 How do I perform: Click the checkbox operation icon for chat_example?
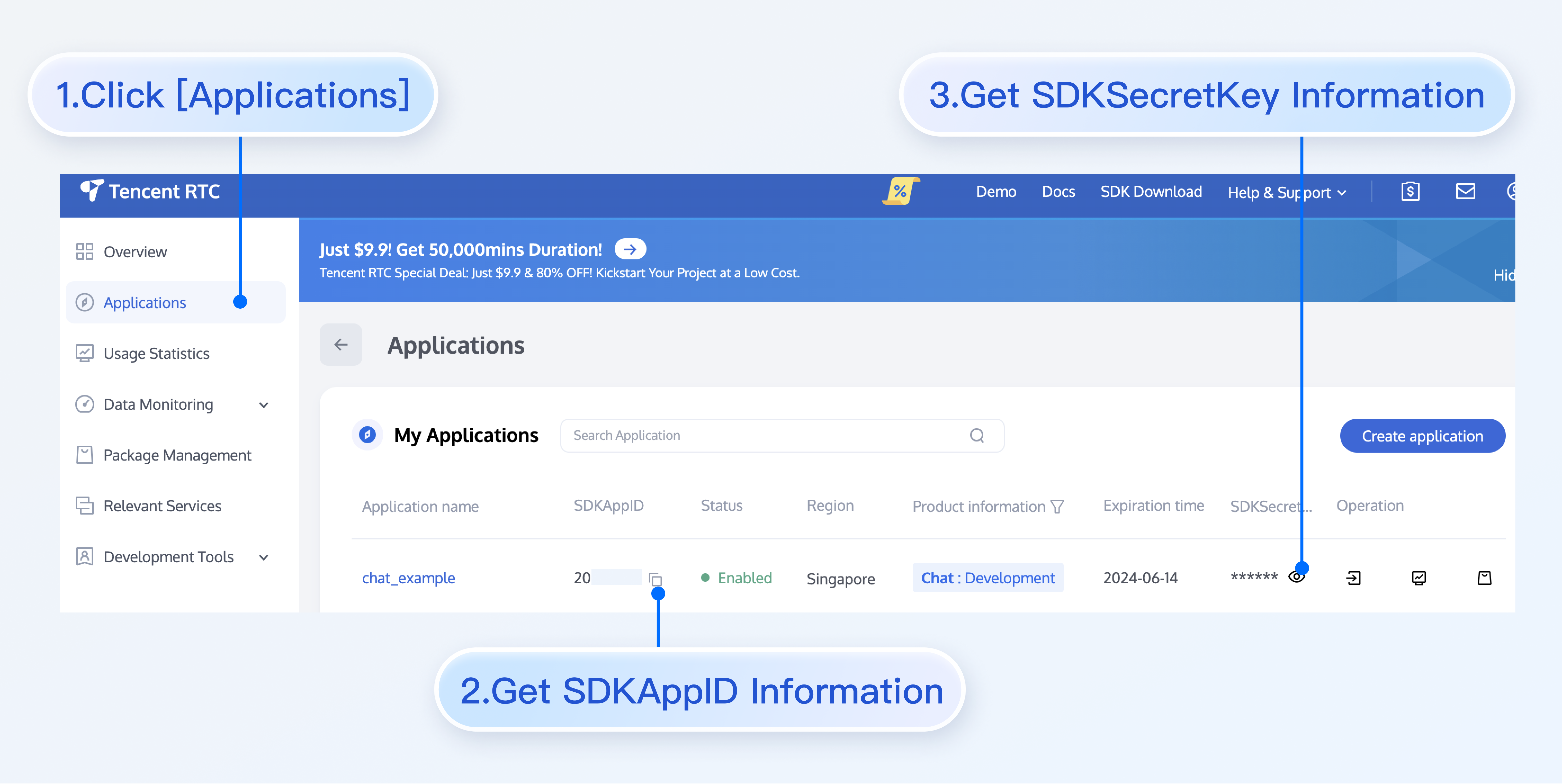[x=1419, y=578]
